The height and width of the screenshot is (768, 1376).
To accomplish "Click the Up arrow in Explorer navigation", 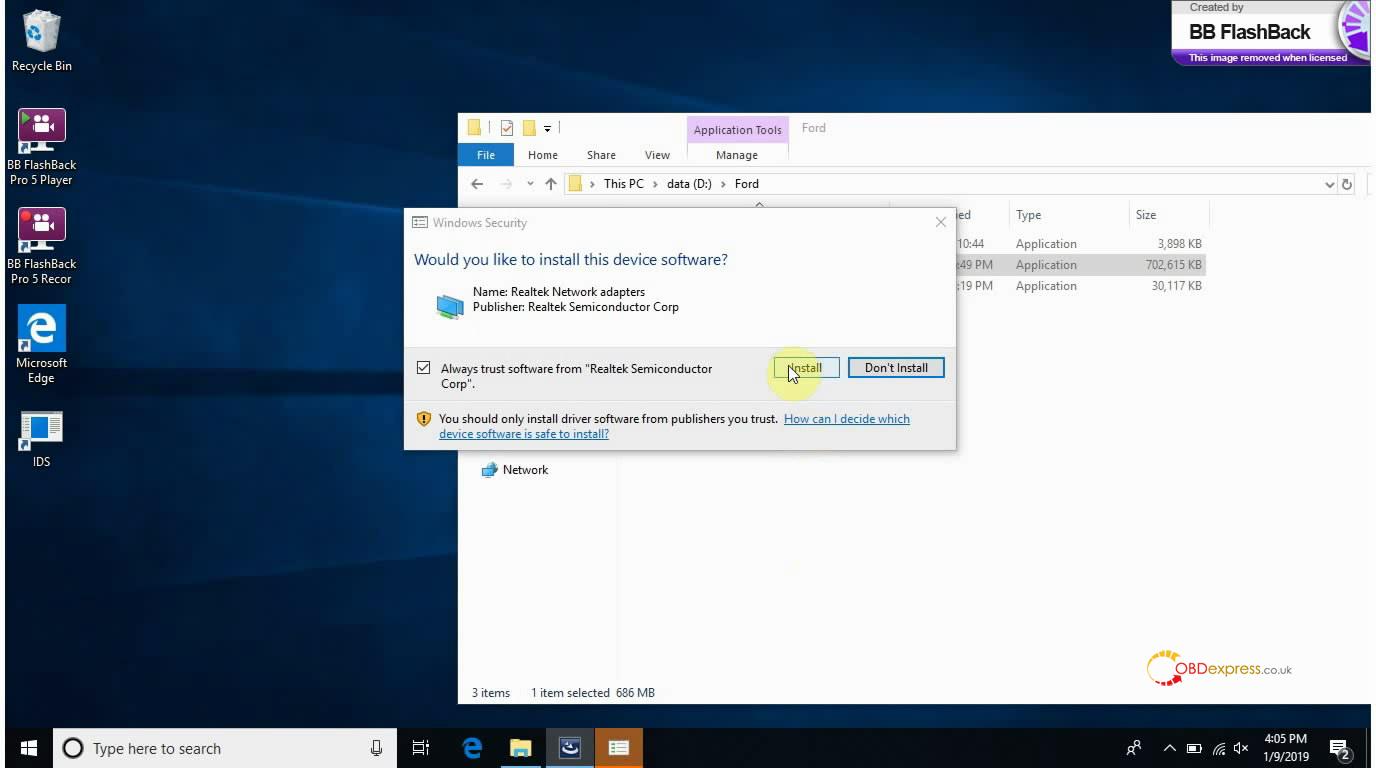I will [550, 184].
